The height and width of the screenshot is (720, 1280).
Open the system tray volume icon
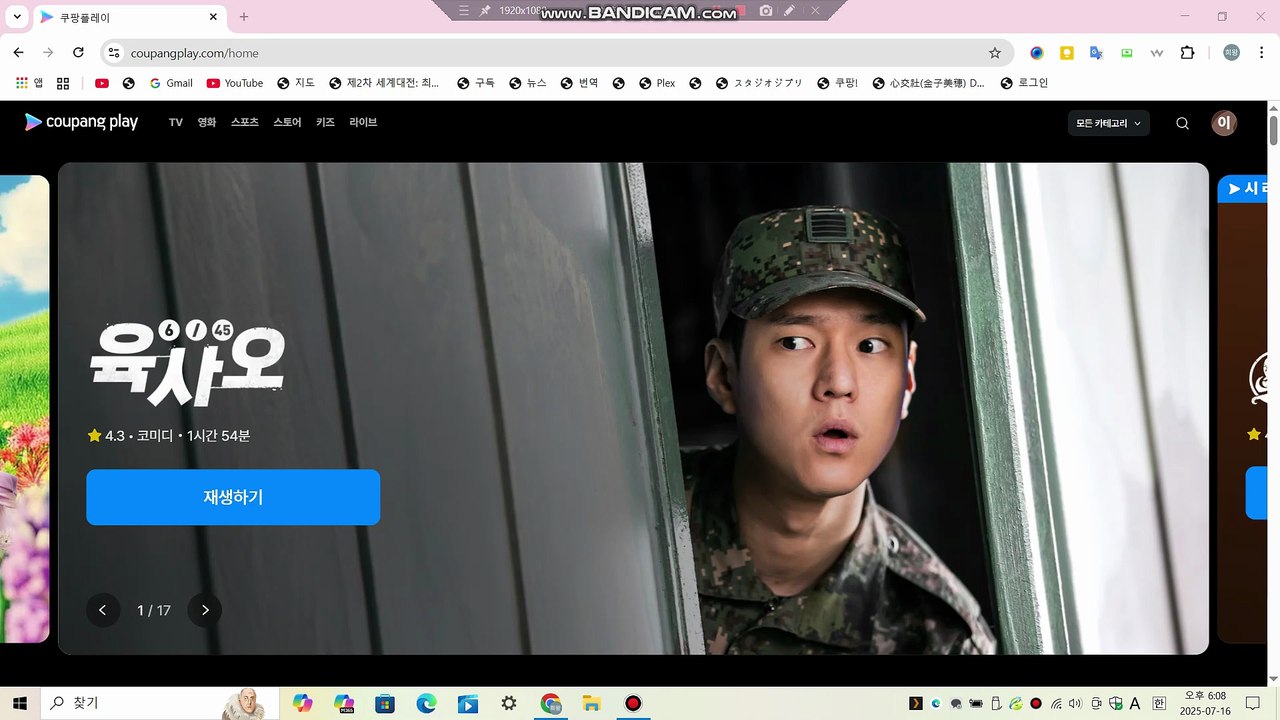(x=1076, y=703)
